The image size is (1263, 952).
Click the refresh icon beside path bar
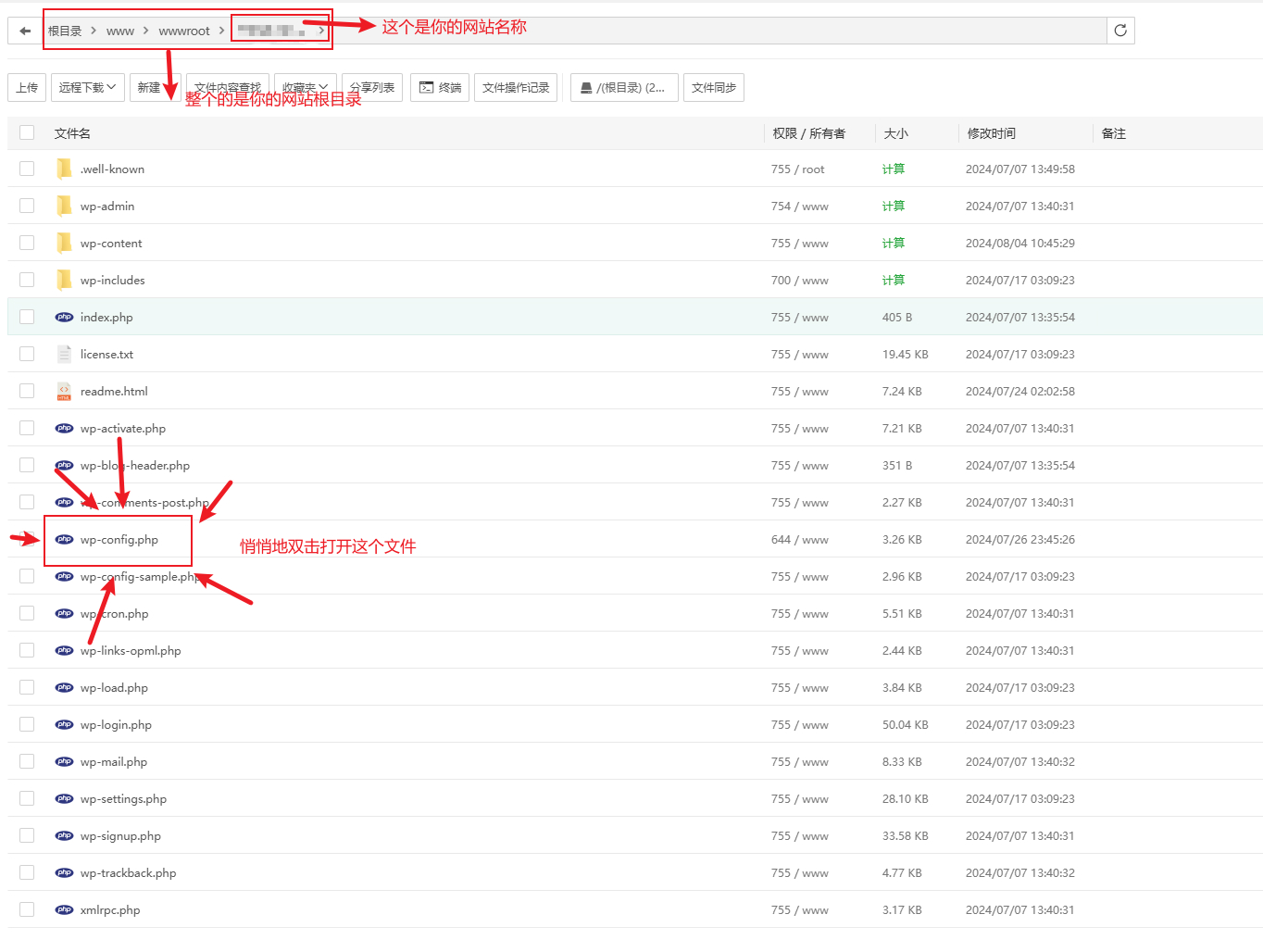[x=1120, y=31]
